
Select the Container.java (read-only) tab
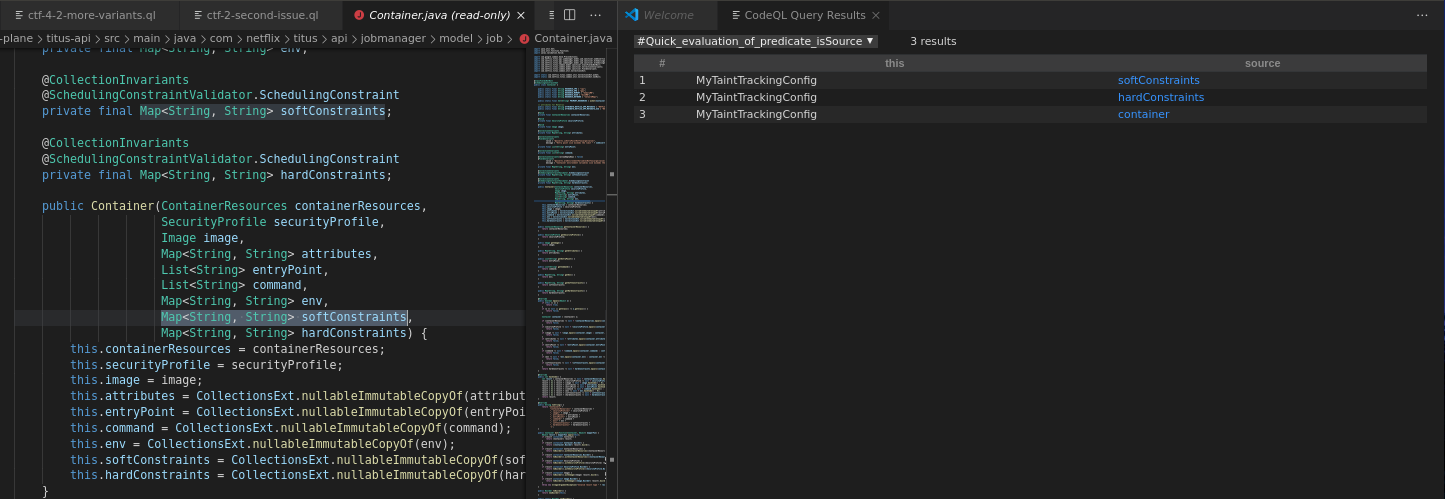pyautogui.click(x=437, y=15)
